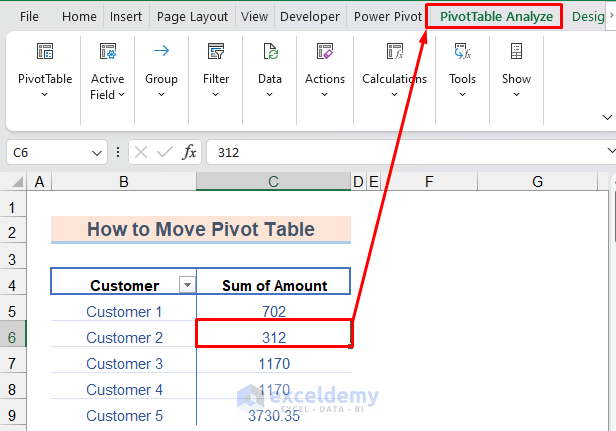Click the Group arrow icon
616x431 pixels.
click(x=161, y=52)
